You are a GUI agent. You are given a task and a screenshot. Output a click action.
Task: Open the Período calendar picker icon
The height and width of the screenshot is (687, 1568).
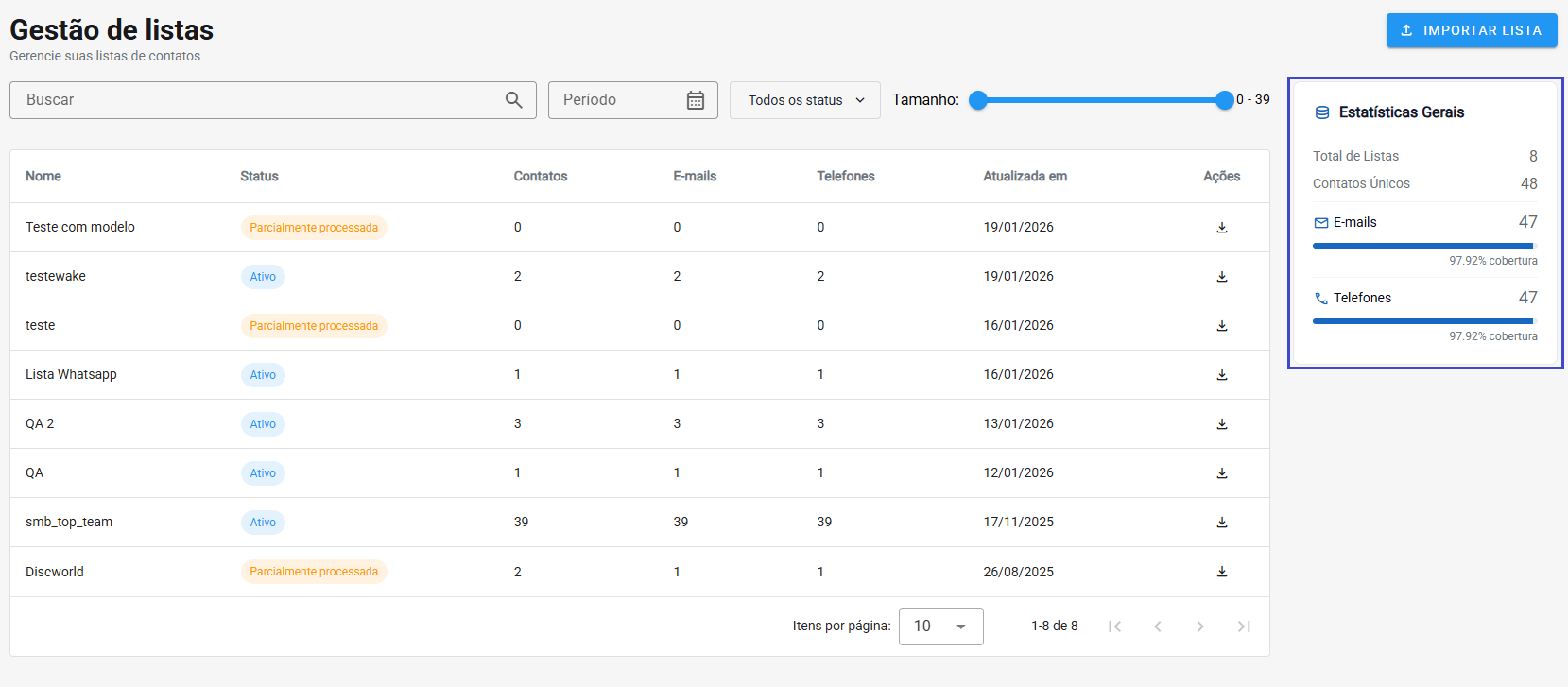(695, 100)
